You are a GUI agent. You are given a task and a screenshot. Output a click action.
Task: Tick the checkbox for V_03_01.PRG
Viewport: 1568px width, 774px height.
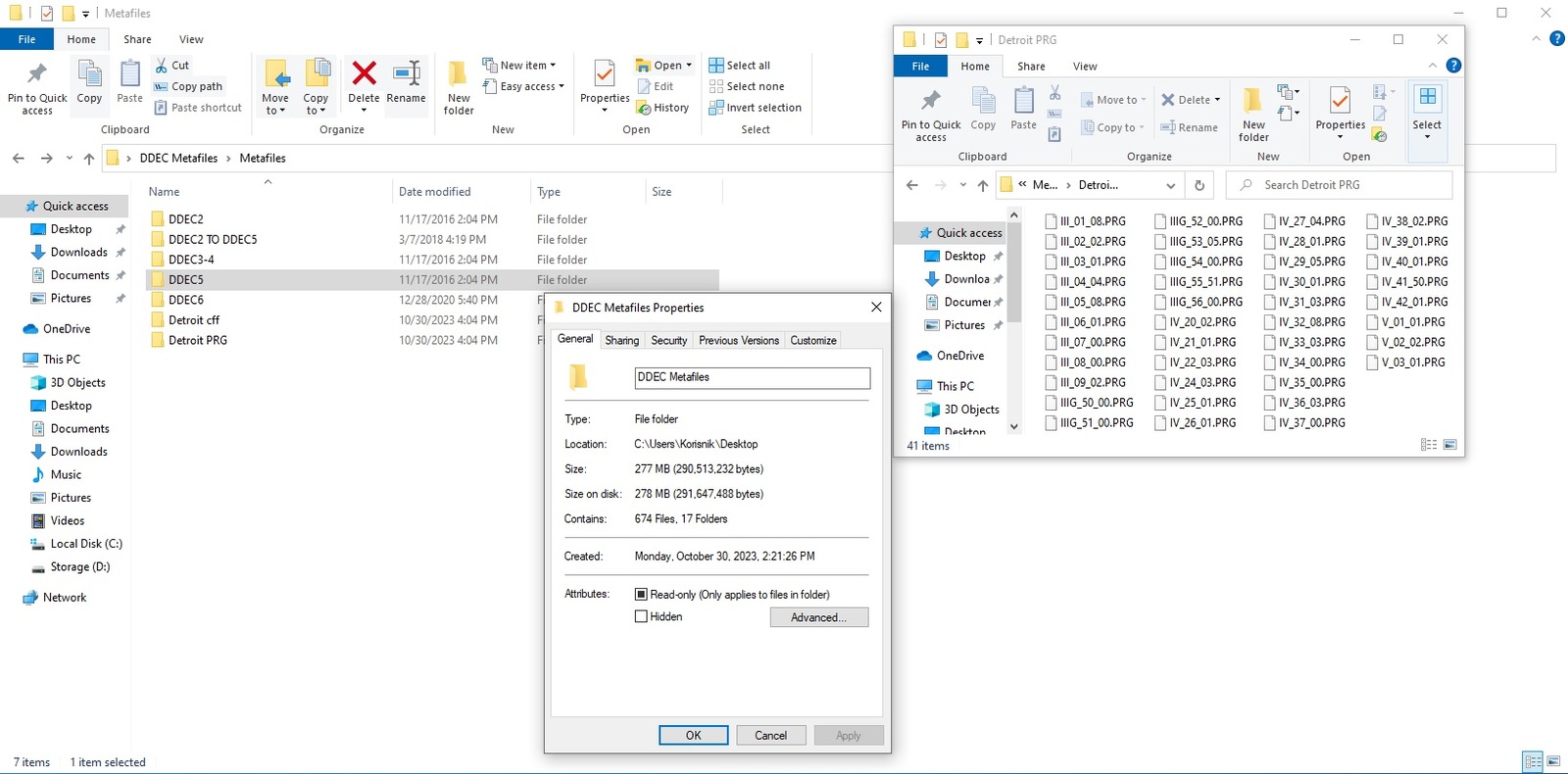pos(1372,363)
